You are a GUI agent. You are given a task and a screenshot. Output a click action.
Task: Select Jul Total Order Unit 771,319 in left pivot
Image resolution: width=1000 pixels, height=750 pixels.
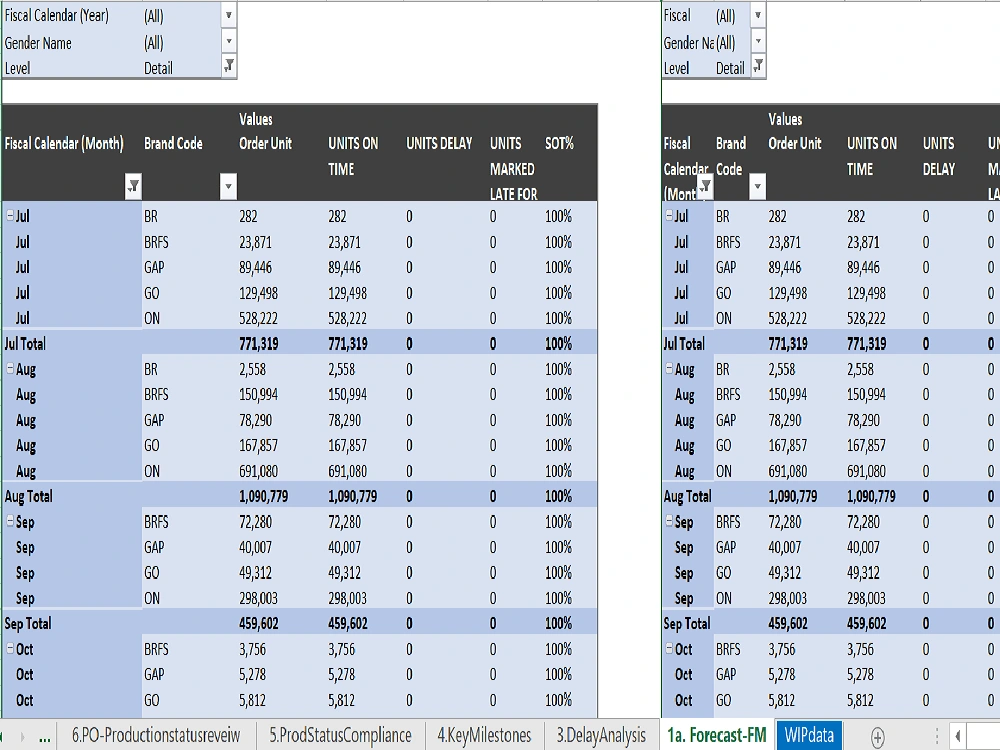pyautogui.click(x=259, y=344)
